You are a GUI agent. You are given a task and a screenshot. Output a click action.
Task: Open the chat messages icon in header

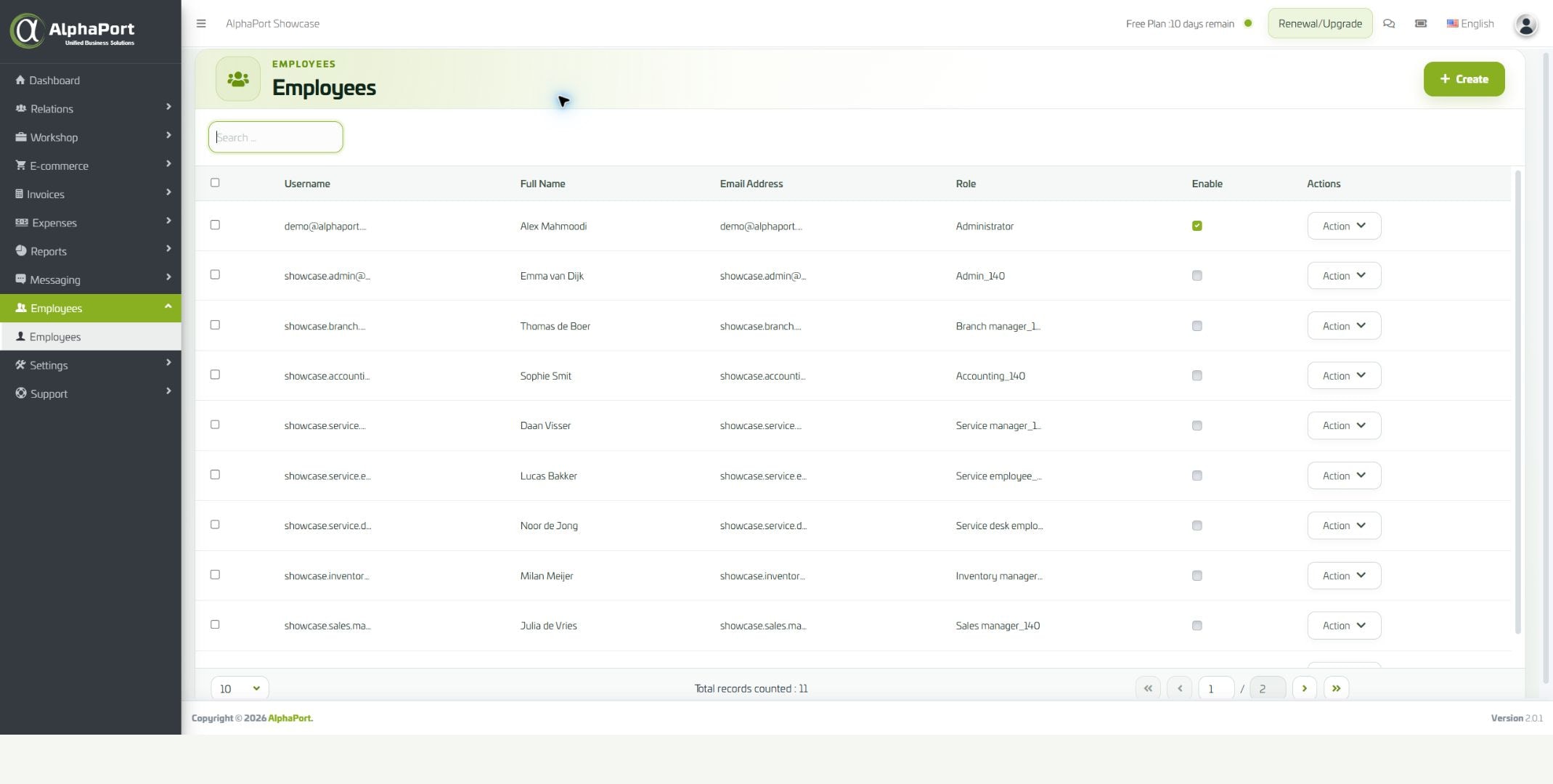pos(1389,23)
